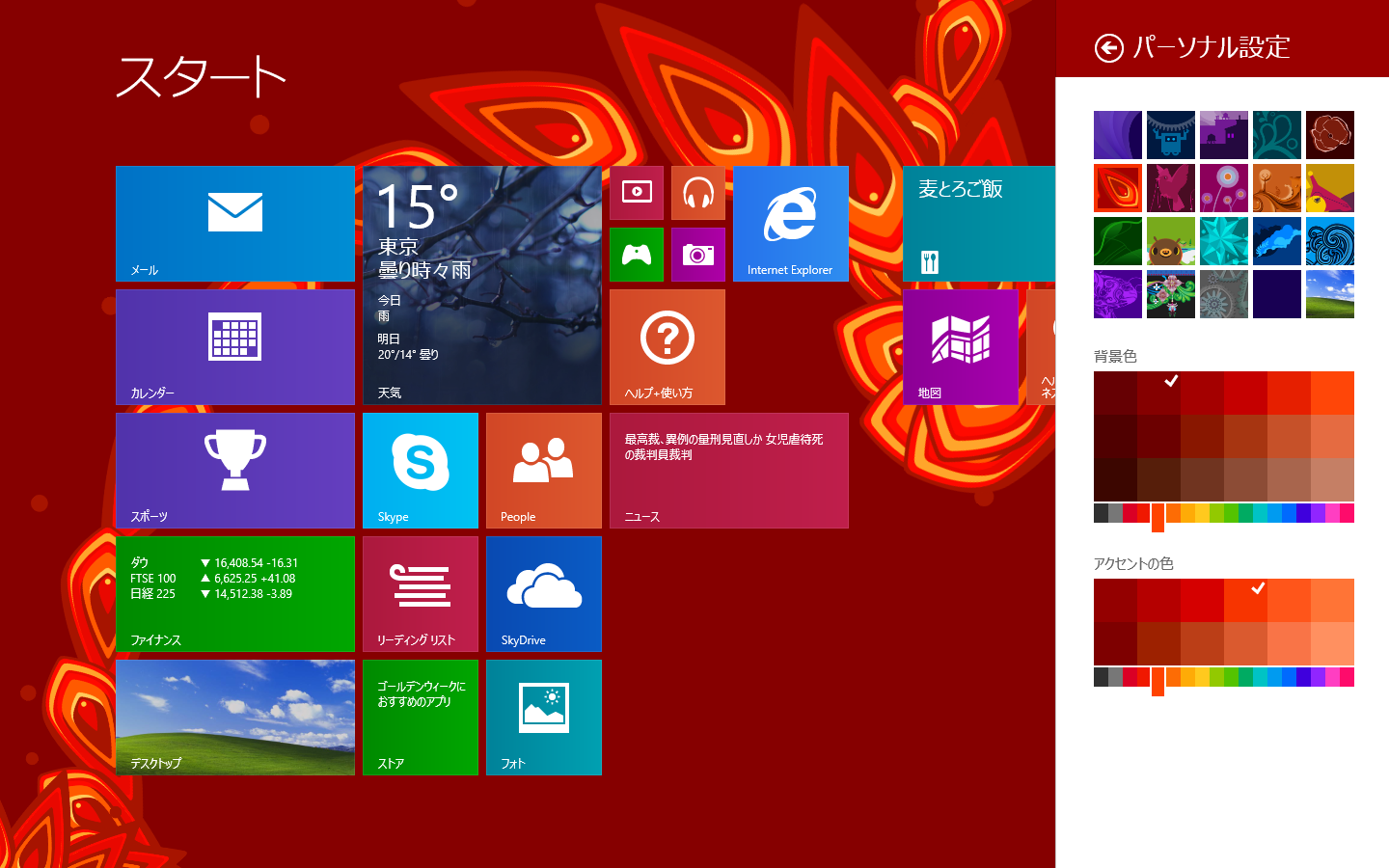Pick the light peach bottom-row アクセントの色 swatch
This screenshot has width=1389, height=868.
tap(1332, 643)
